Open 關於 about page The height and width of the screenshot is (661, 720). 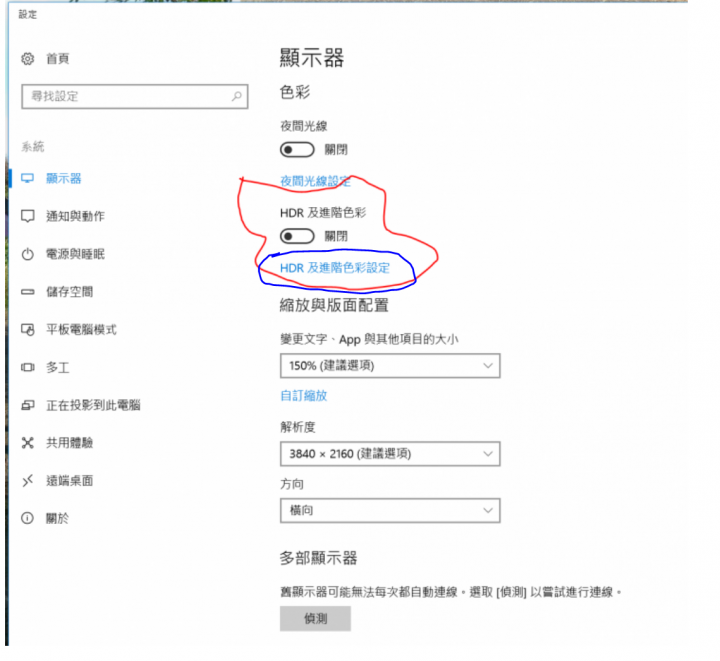click(57, 518)
